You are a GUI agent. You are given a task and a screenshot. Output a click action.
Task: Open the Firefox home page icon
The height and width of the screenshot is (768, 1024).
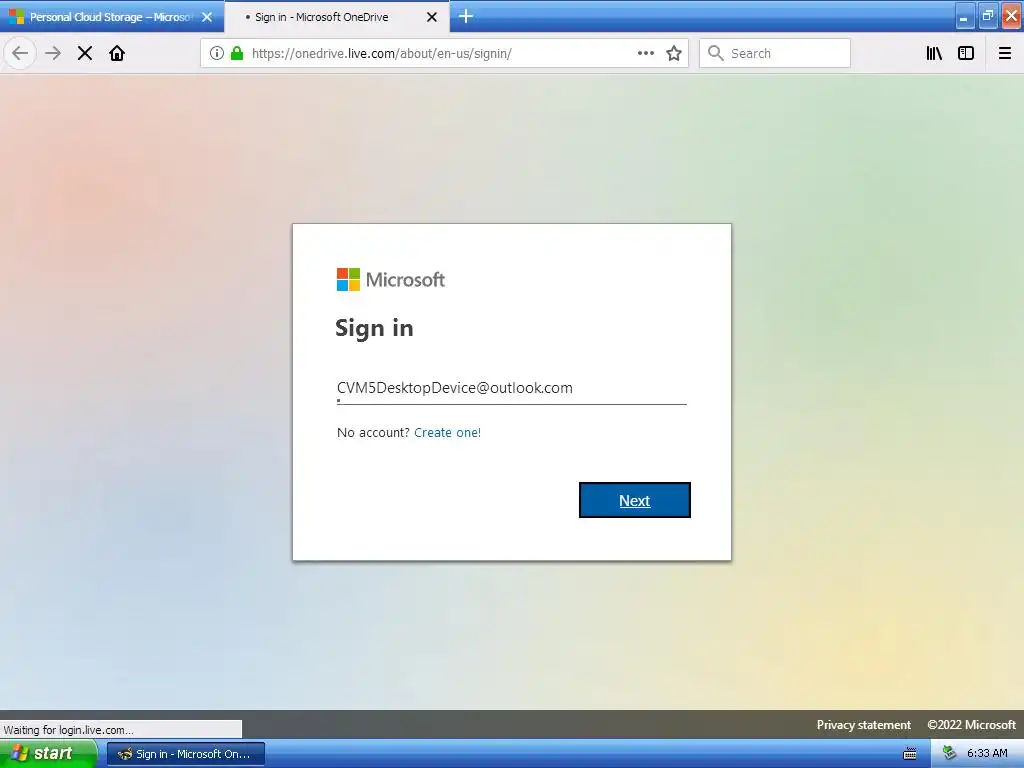click(x=117, y=53)
